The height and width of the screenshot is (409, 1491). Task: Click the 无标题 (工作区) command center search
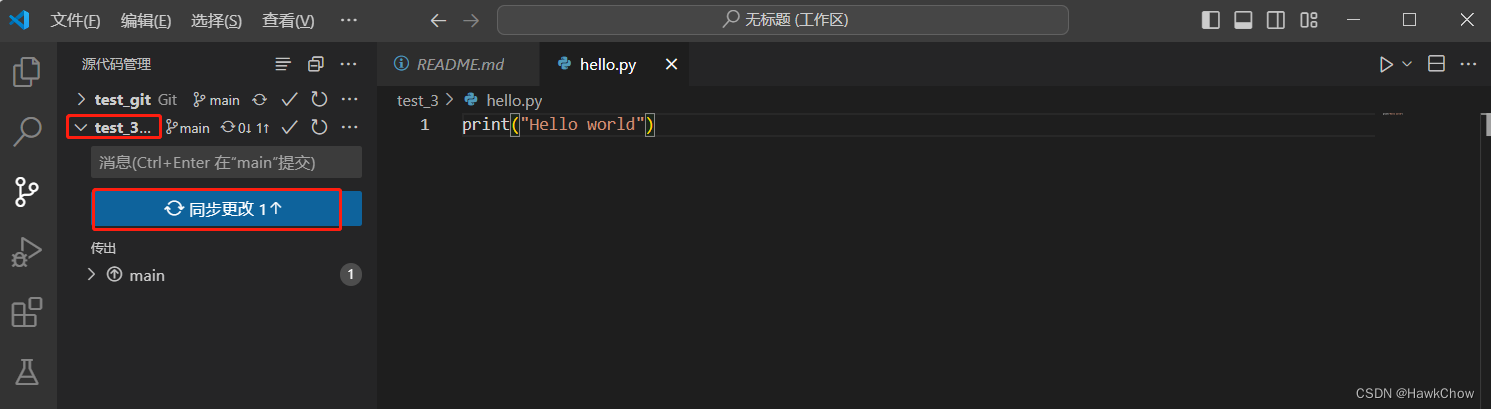[782, 20]
